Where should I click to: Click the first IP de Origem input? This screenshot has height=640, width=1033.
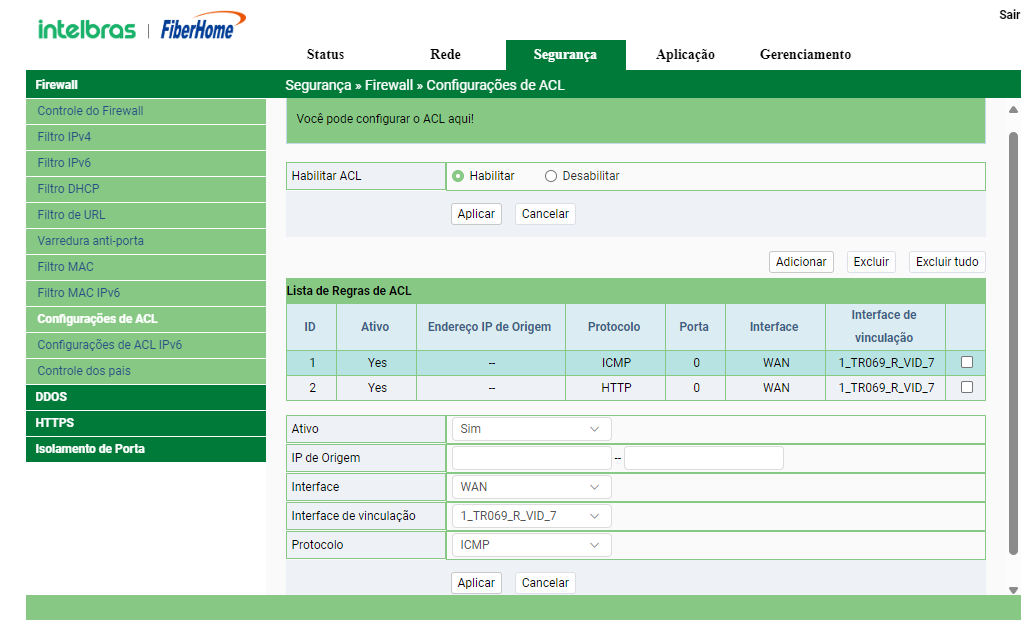(x=532, y=458)
